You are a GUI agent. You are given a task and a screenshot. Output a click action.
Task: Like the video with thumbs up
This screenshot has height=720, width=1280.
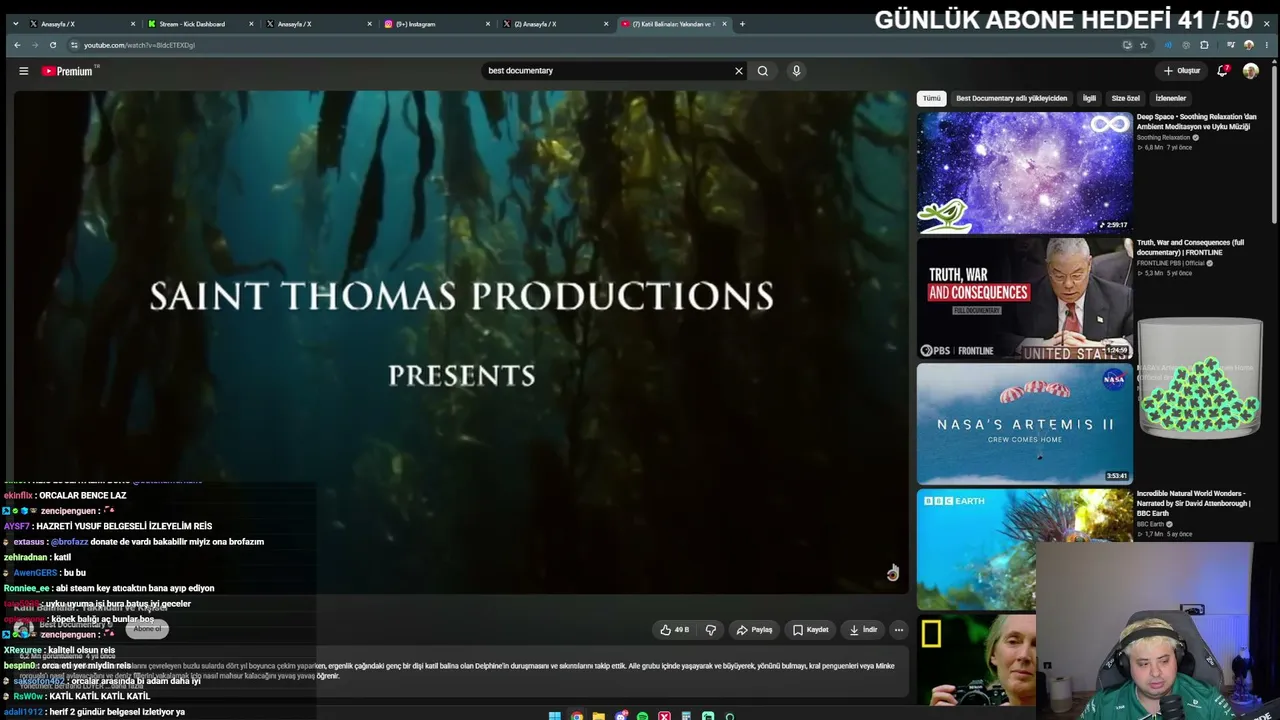pos(675,630)
